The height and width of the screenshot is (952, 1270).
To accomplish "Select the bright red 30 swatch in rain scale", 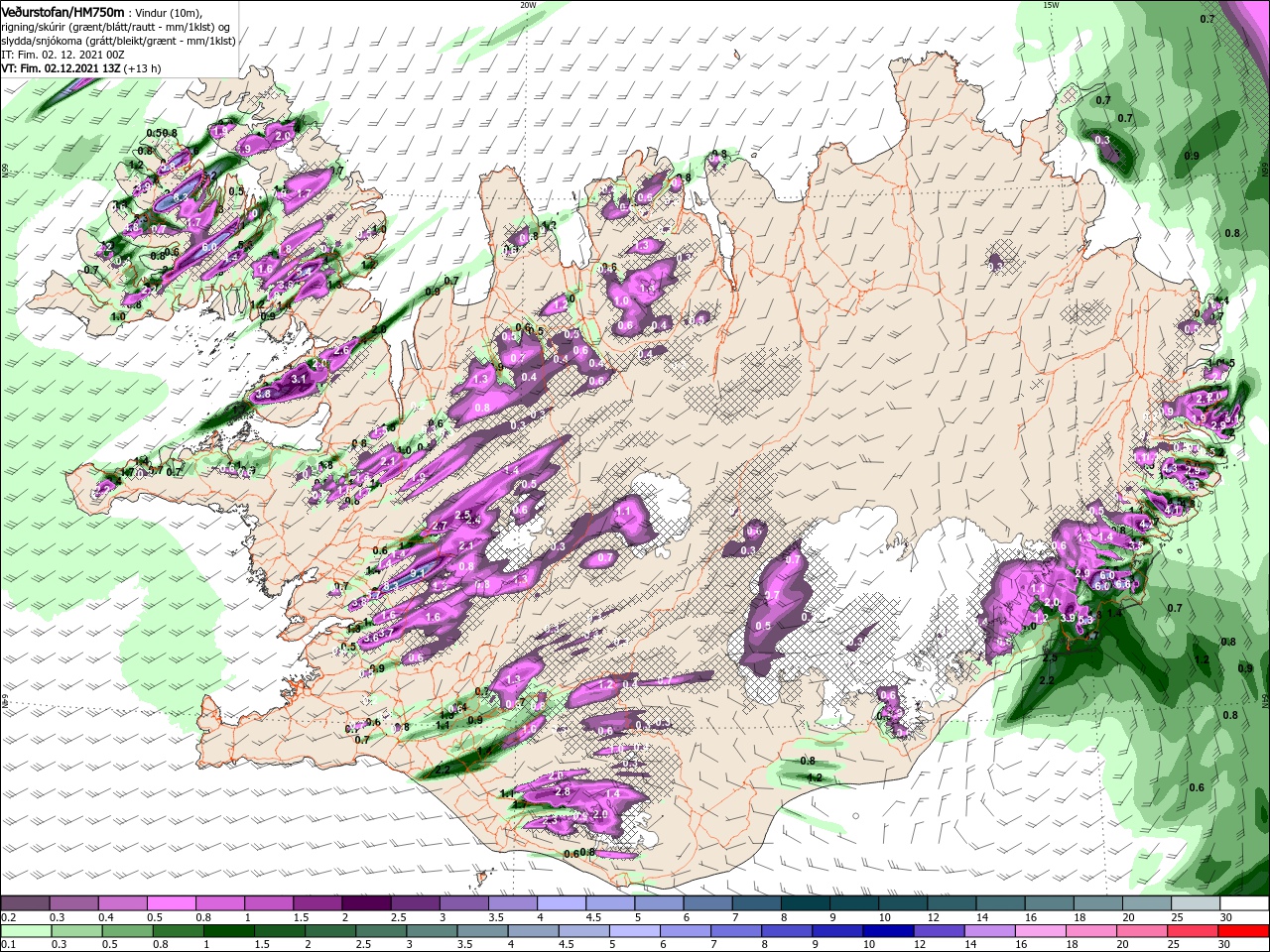I will pos(1243,931).
